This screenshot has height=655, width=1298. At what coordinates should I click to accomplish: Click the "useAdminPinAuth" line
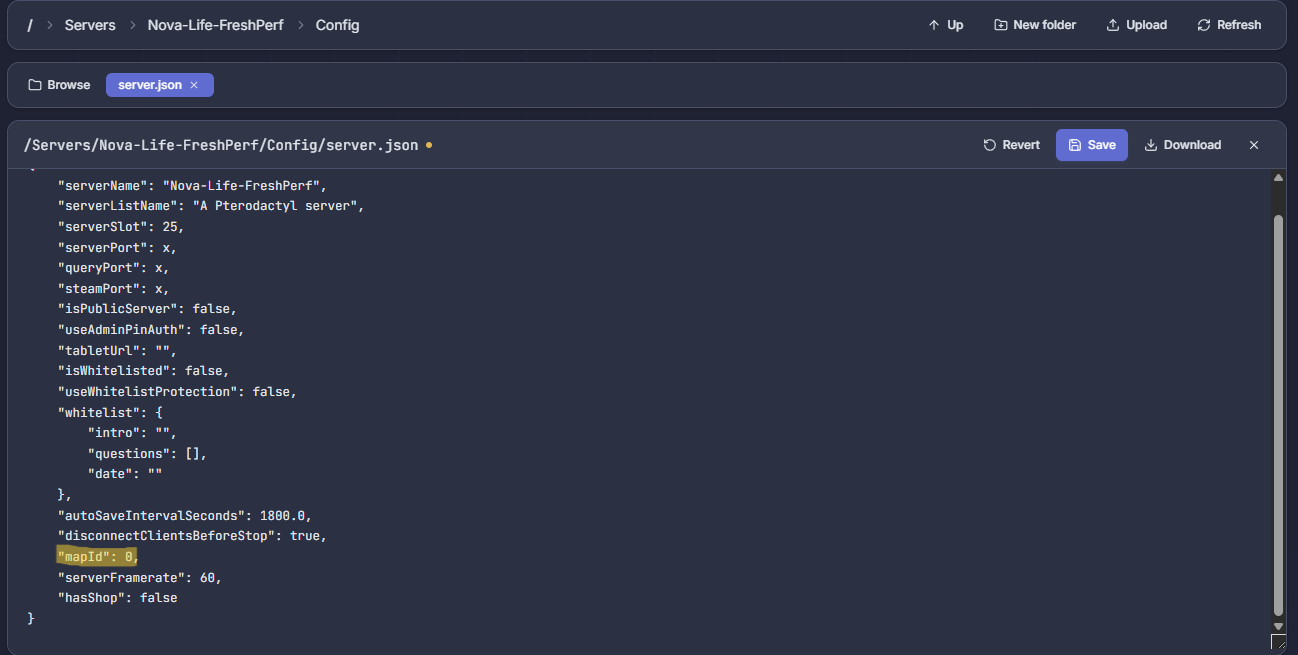tap(151, 330)
